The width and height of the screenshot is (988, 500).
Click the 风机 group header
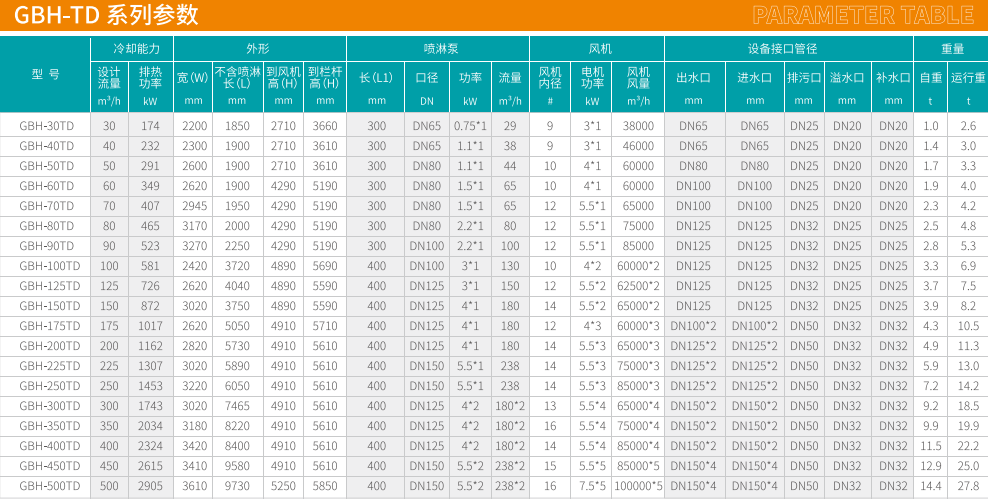pos(600,48)
